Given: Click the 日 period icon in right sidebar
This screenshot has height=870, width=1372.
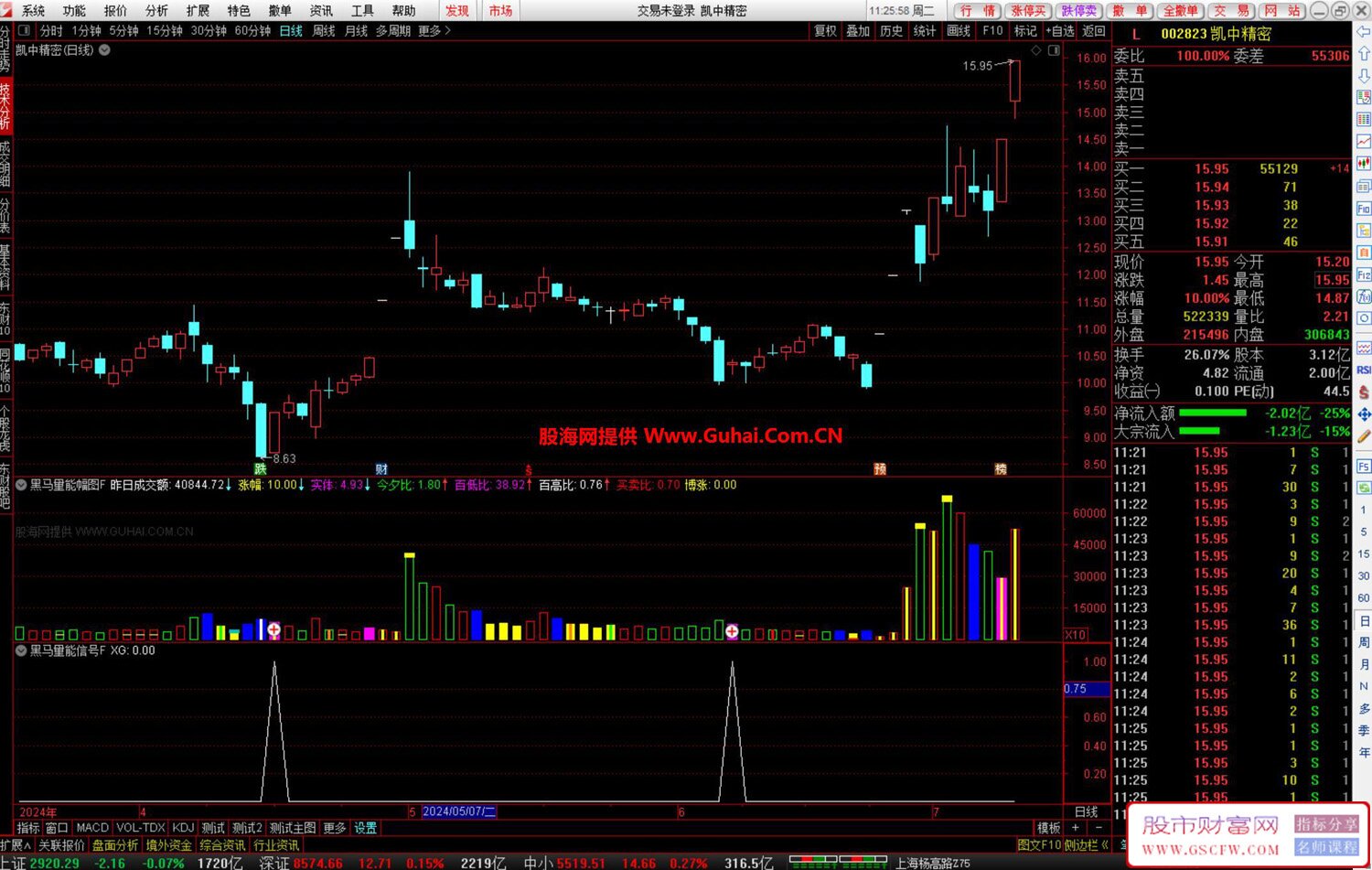Looking at the screenshot, I should click(1364, 621).
